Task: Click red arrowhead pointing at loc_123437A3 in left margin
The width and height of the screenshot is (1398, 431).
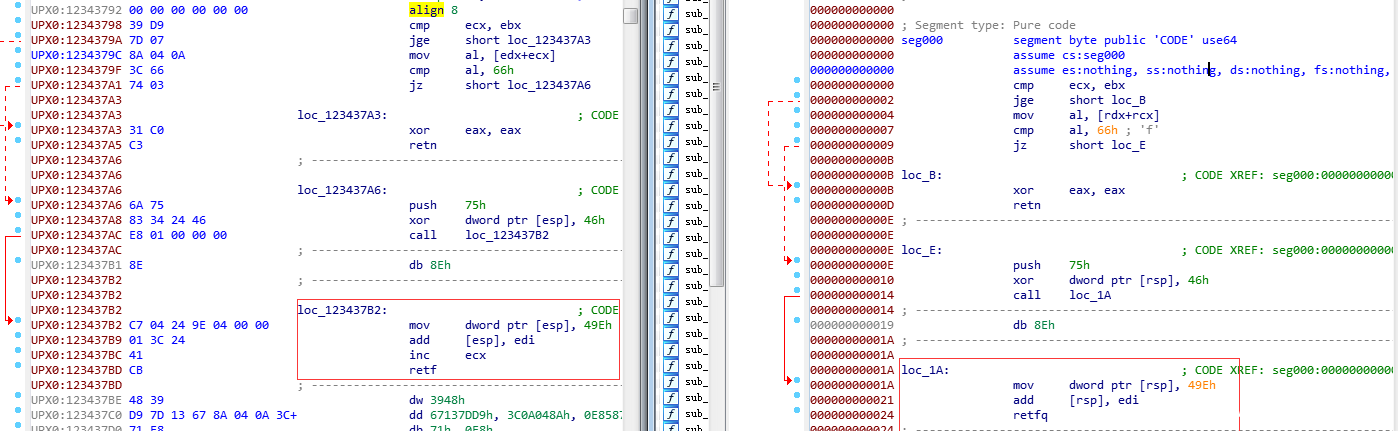Action: pos(12,126)
